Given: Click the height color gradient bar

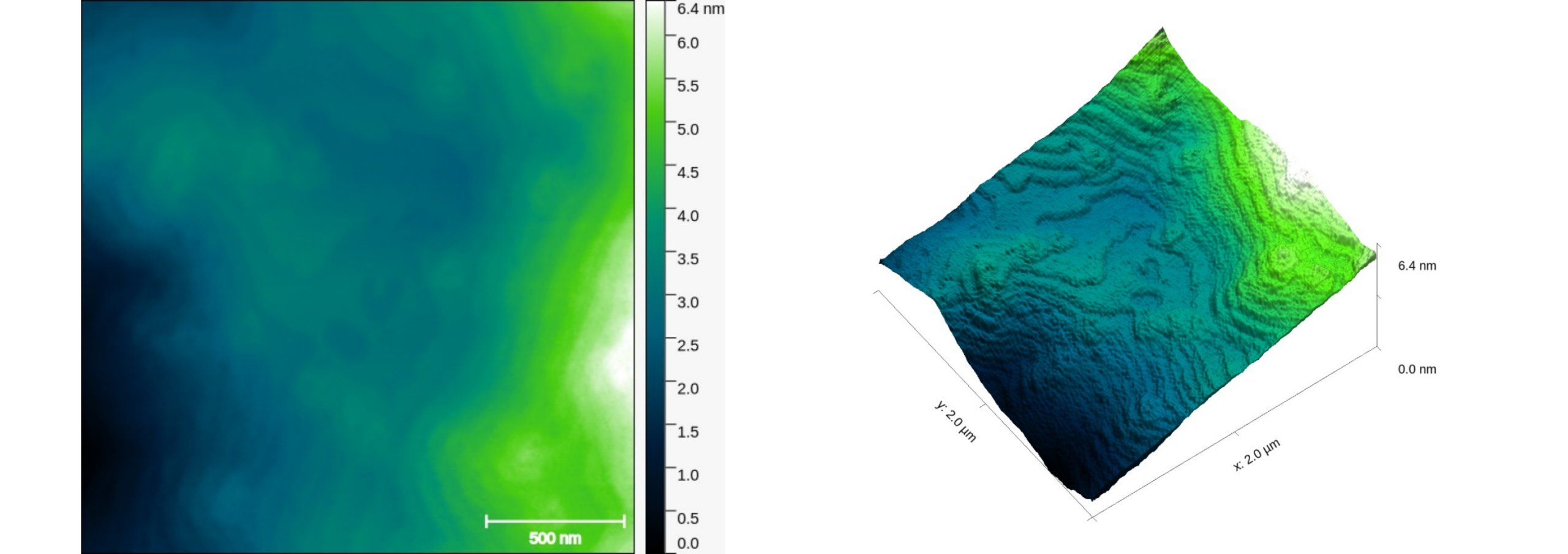Looking at the screenshot, I should [655, 277].
